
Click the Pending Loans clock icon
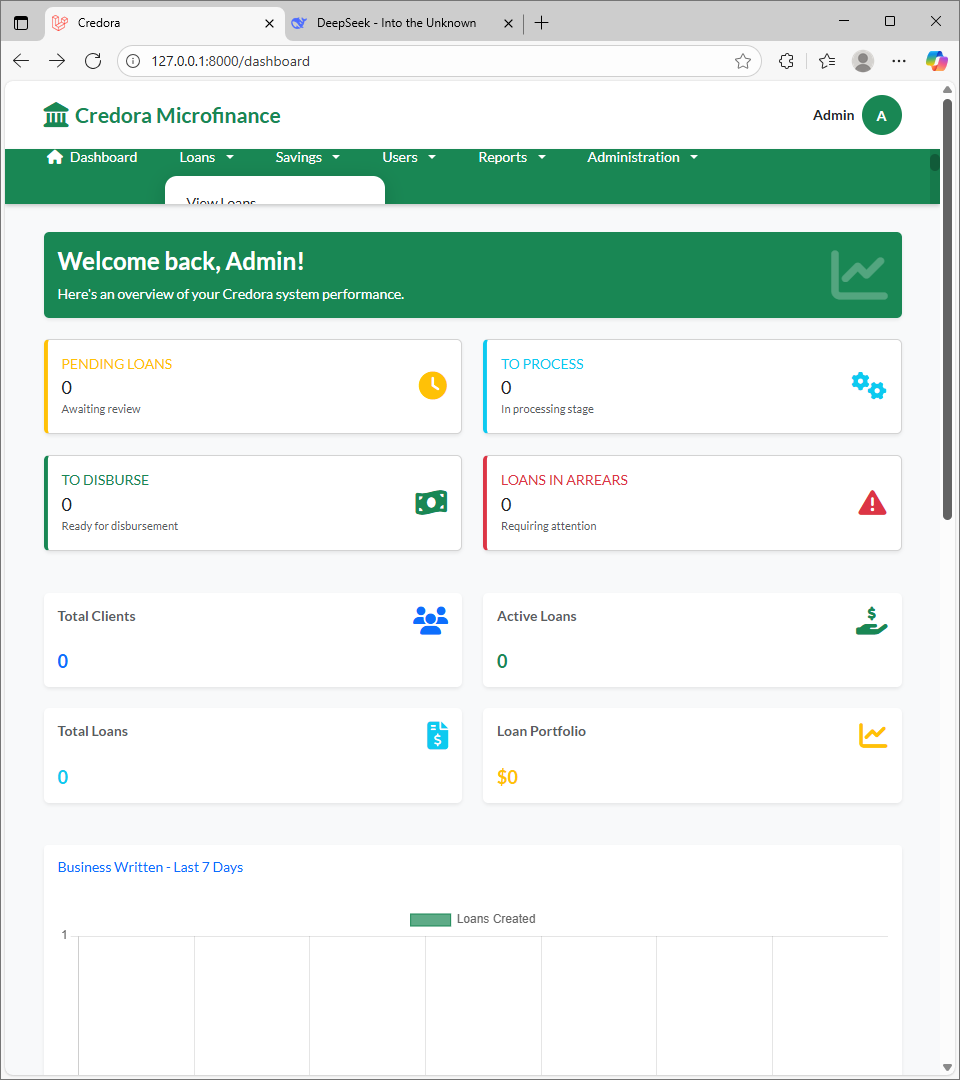pyautogui.click(x=432, y=385)
